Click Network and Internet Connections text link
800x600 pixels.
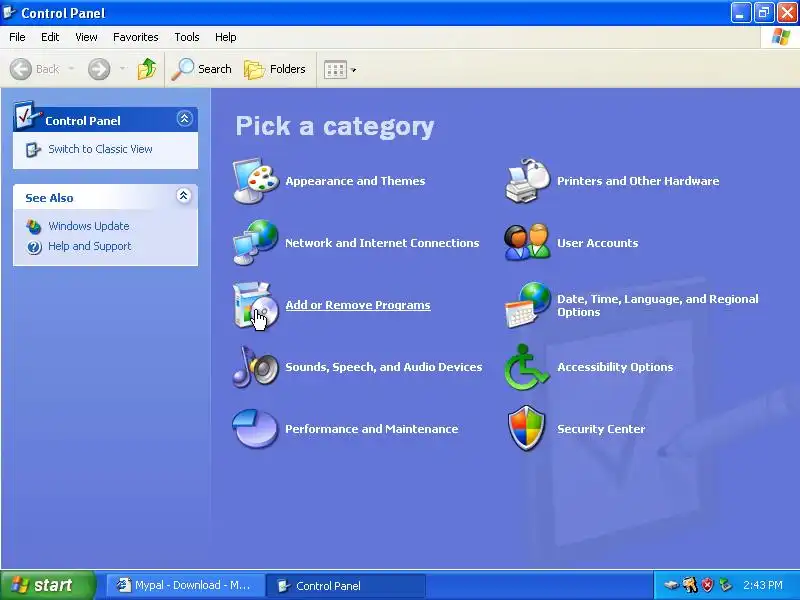click(382, 243)
